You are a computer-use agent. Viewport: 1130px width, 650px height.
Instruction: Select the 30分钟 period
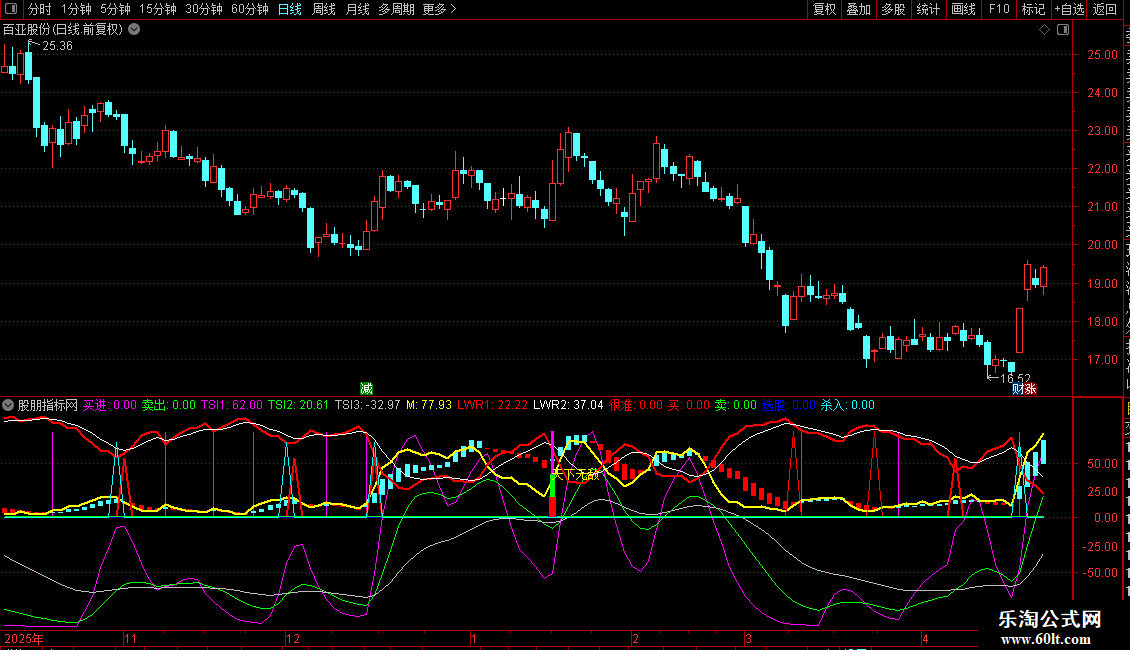(204, 9)
